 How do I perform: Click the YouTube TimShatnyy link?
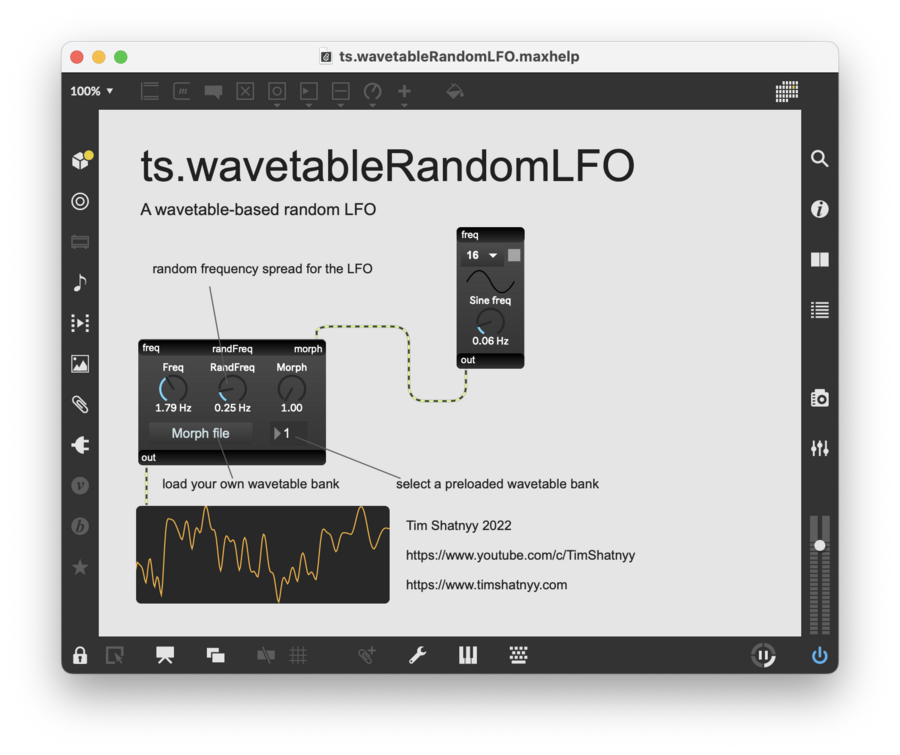(520, 555)
